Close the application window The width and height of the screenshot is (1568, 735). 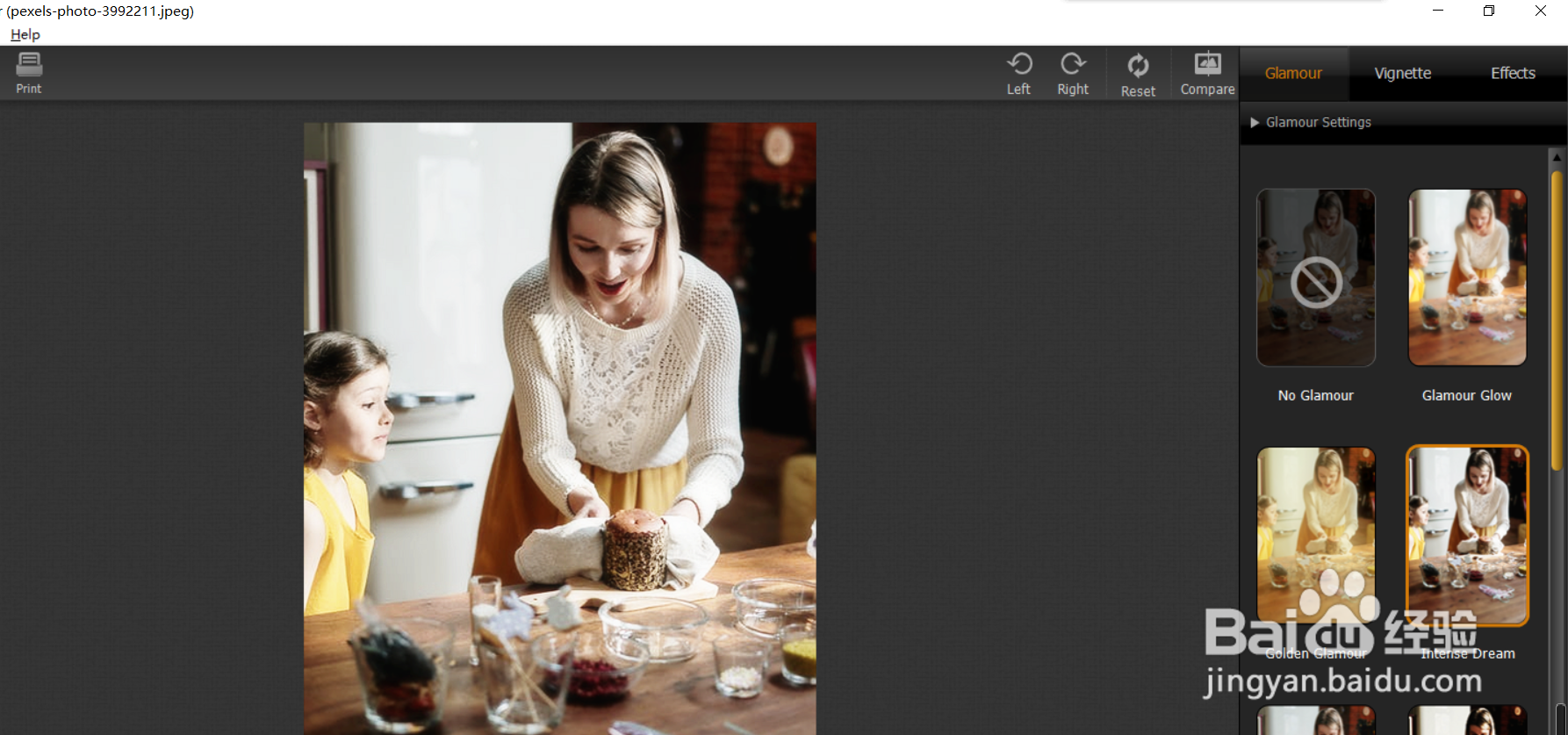1541,11
